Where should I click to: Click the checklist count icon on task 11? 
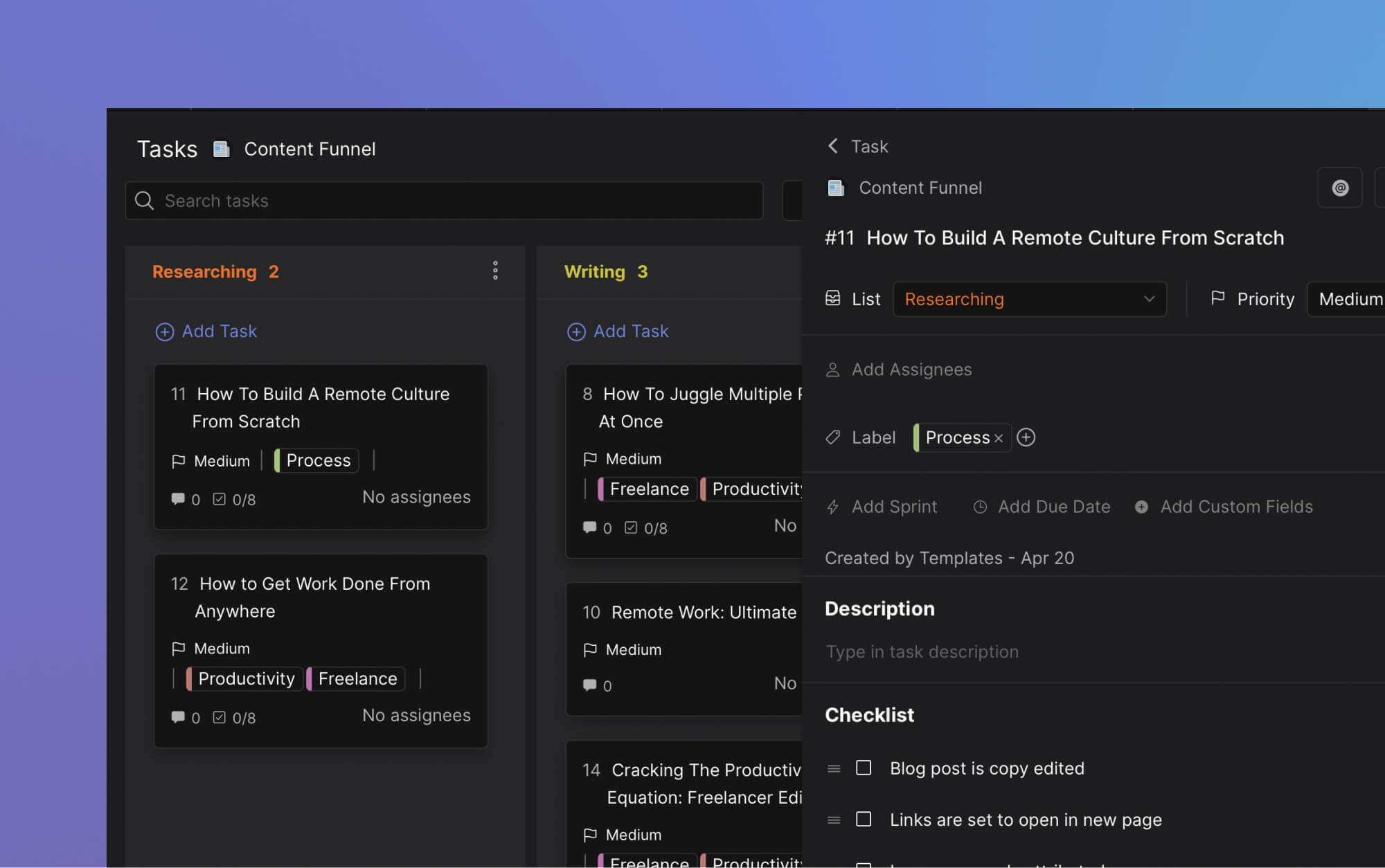[x=220, y=499]
